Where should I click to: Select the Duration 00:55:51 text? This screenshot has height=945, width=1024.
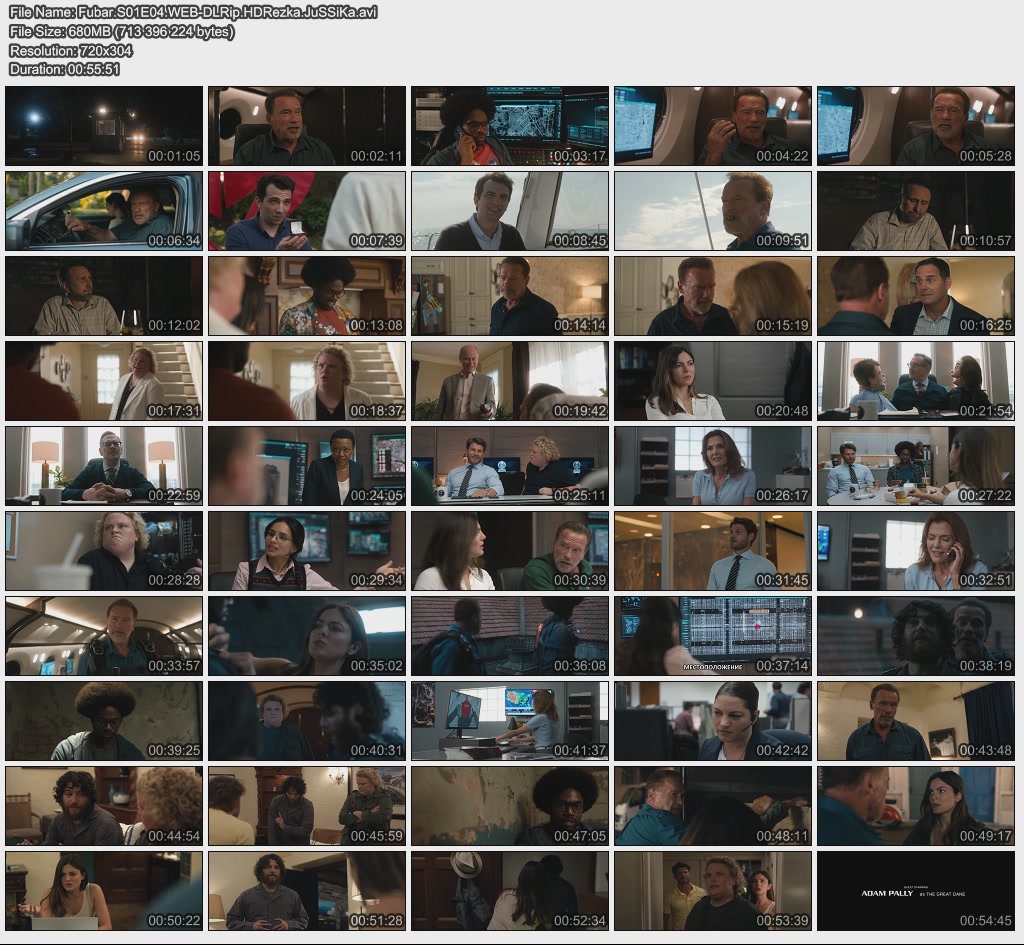pos(65,69)
